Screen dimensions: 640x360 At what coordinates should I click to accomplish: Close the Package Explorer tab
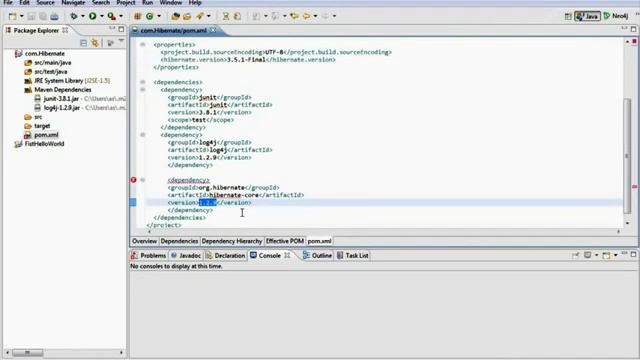(x=65, y=31)
